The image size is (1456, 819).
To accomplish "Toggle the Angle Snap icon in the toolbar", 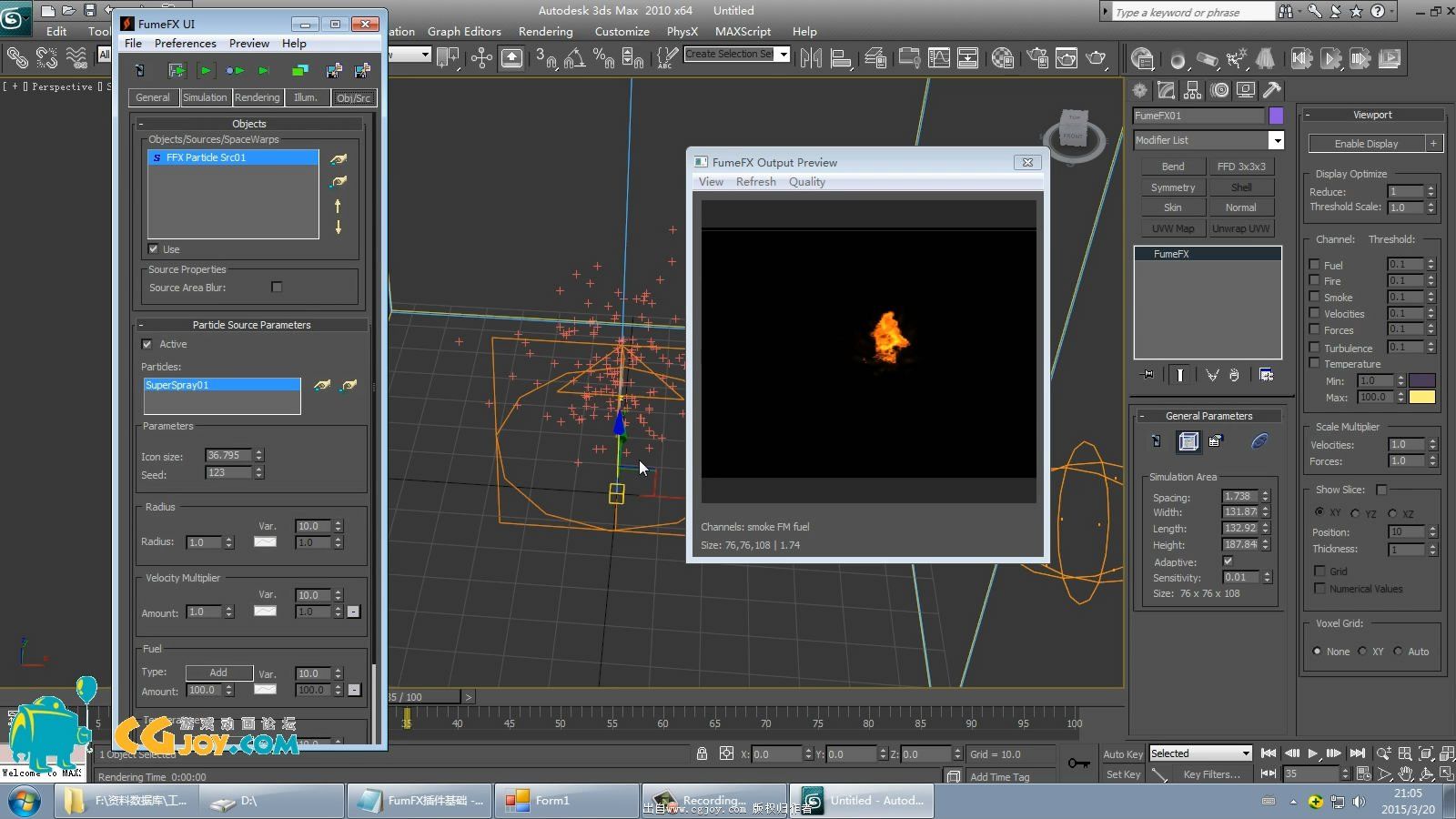I will tap(574, 58).
